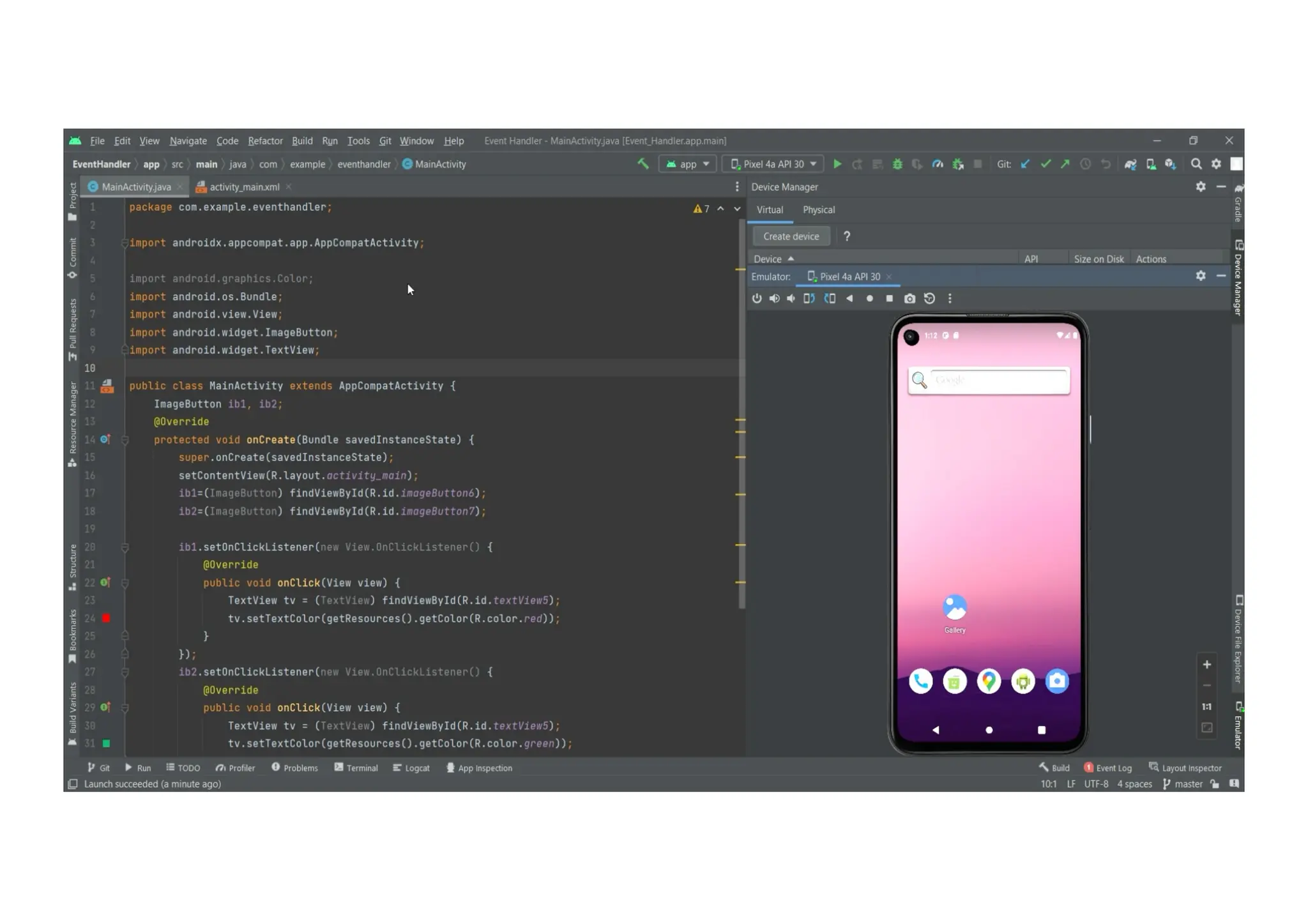Click the Create device button
Viewport: 1308px width, 924px height.
(x=791, y=236)
